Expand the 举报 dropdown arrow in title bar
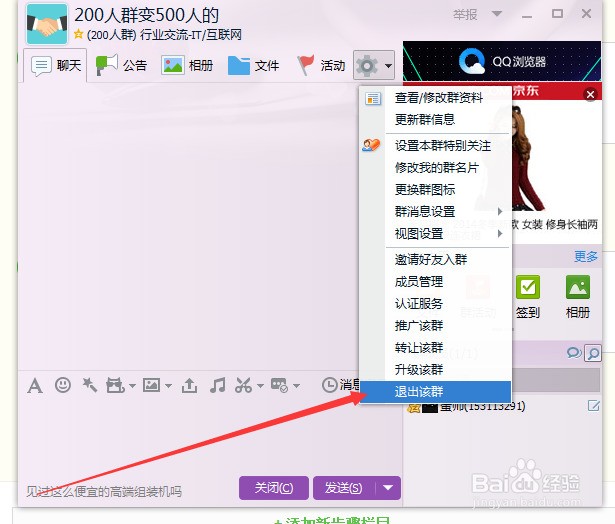Image resolution: width=615 pixels, height=524 pixels. (x=497, y=14)
